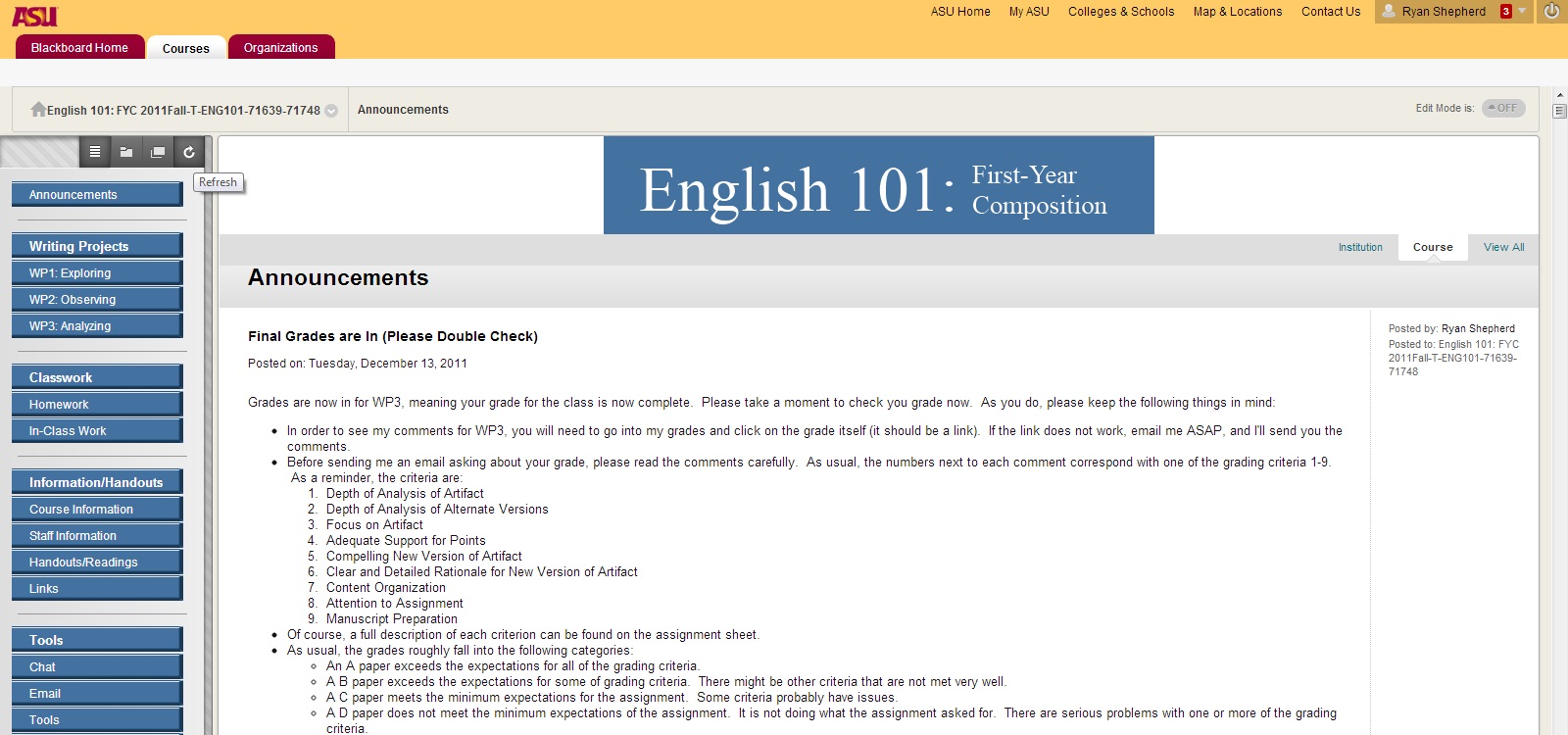
Task: Show Institution announcements tab
Action: pos(1360,247)
